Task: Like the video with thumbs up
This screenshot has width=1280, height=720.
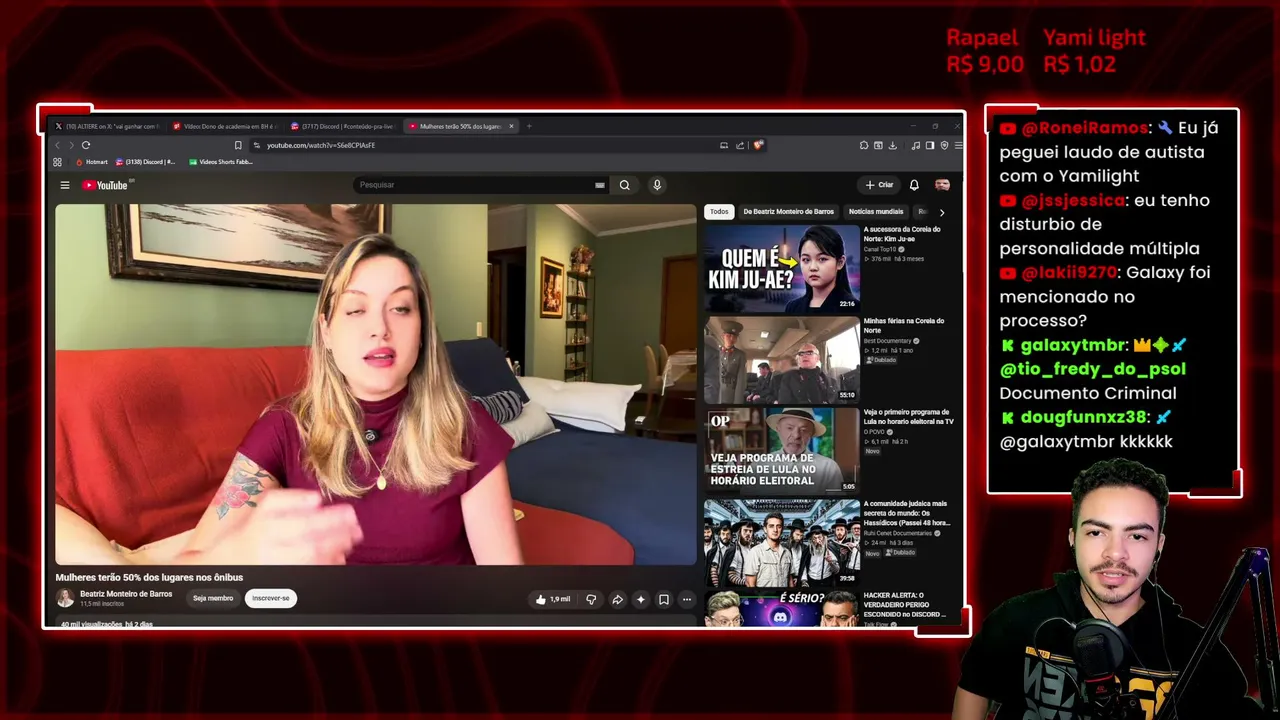Action: [x=553, y=599]
